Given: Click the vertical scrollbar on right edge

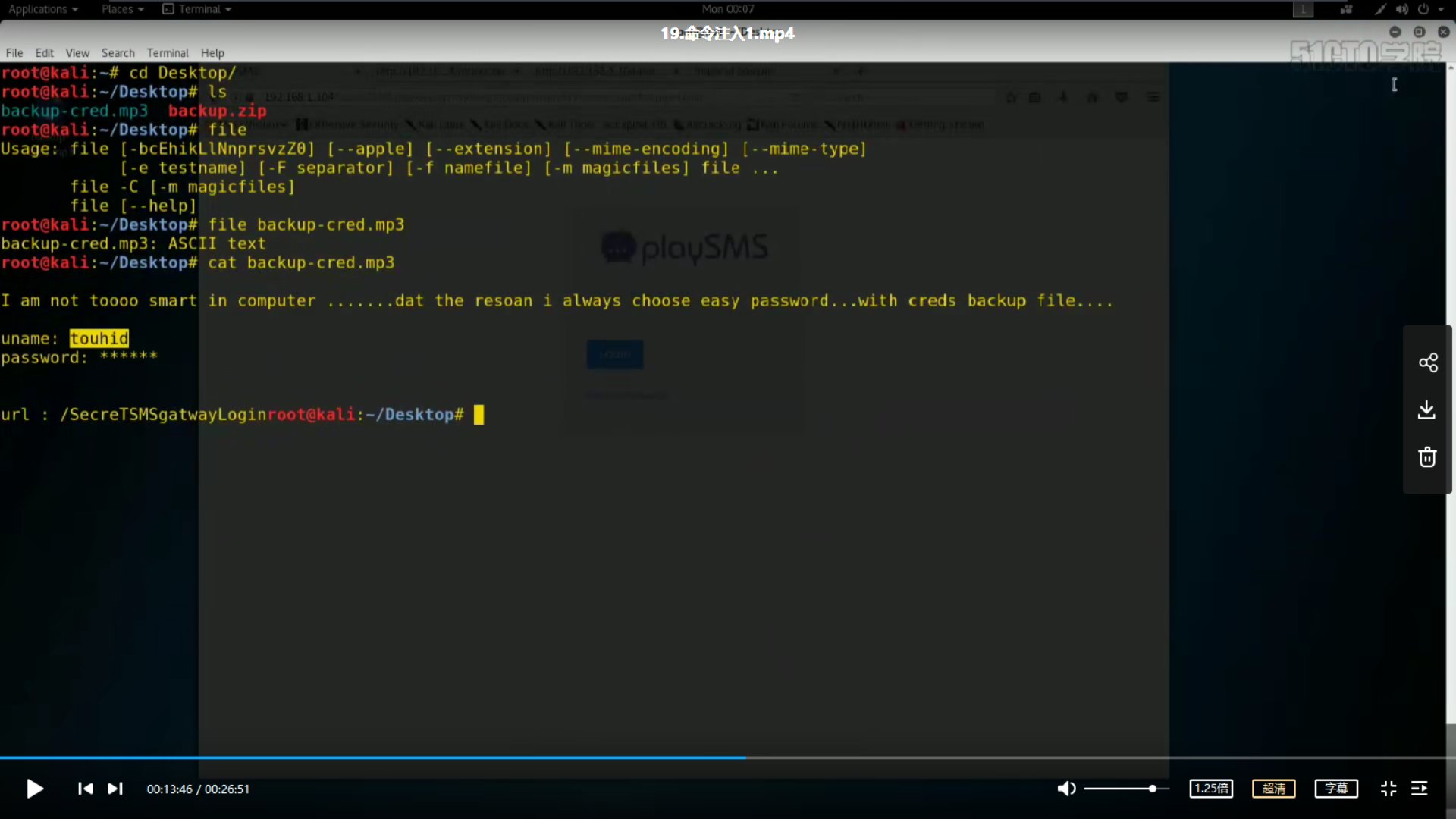Looking at the screenshot, I should [1451, 409].
